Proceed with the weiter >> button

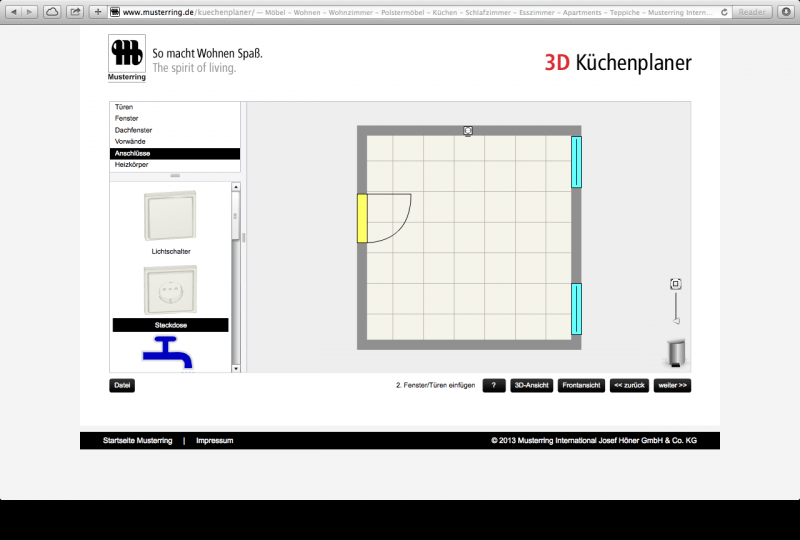click(x=673, y=385)
